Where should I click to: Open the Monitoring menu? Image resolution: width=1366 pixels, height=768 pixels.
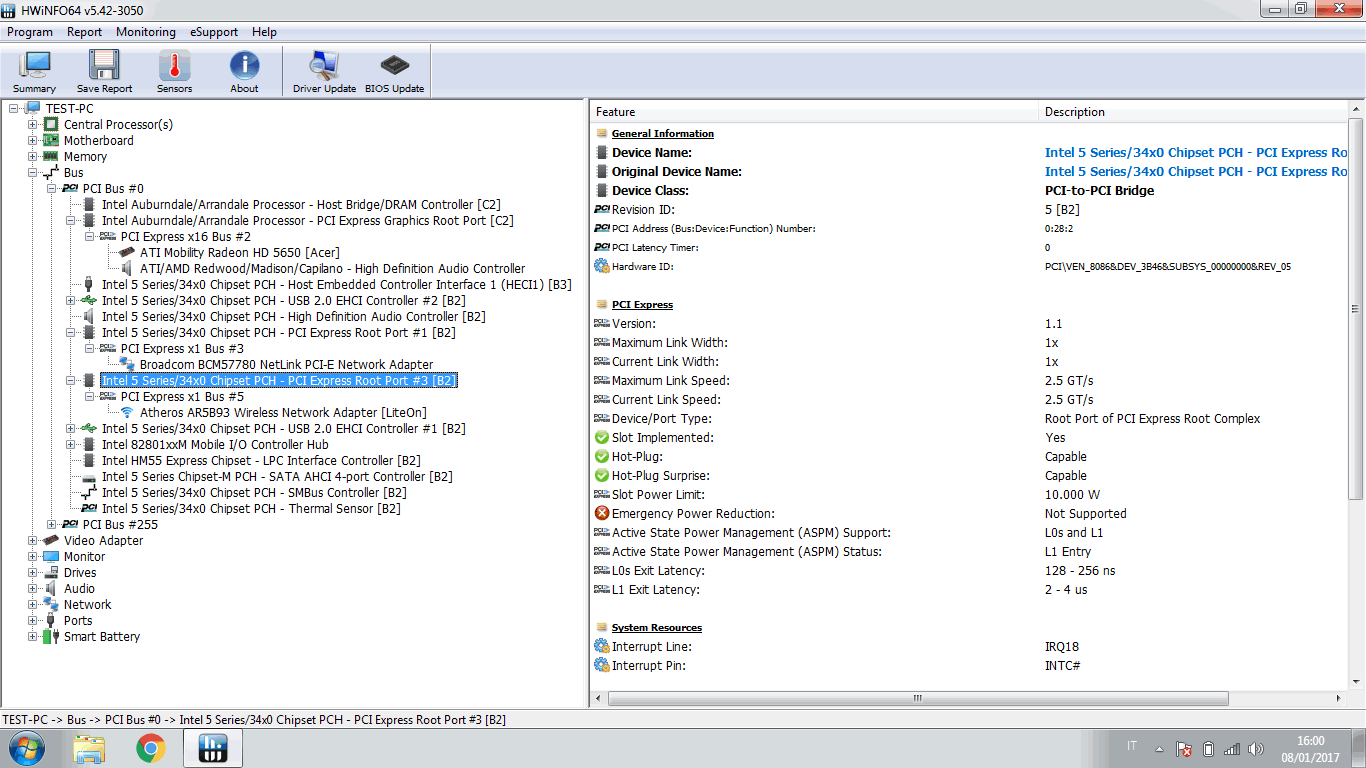(146, 32)
